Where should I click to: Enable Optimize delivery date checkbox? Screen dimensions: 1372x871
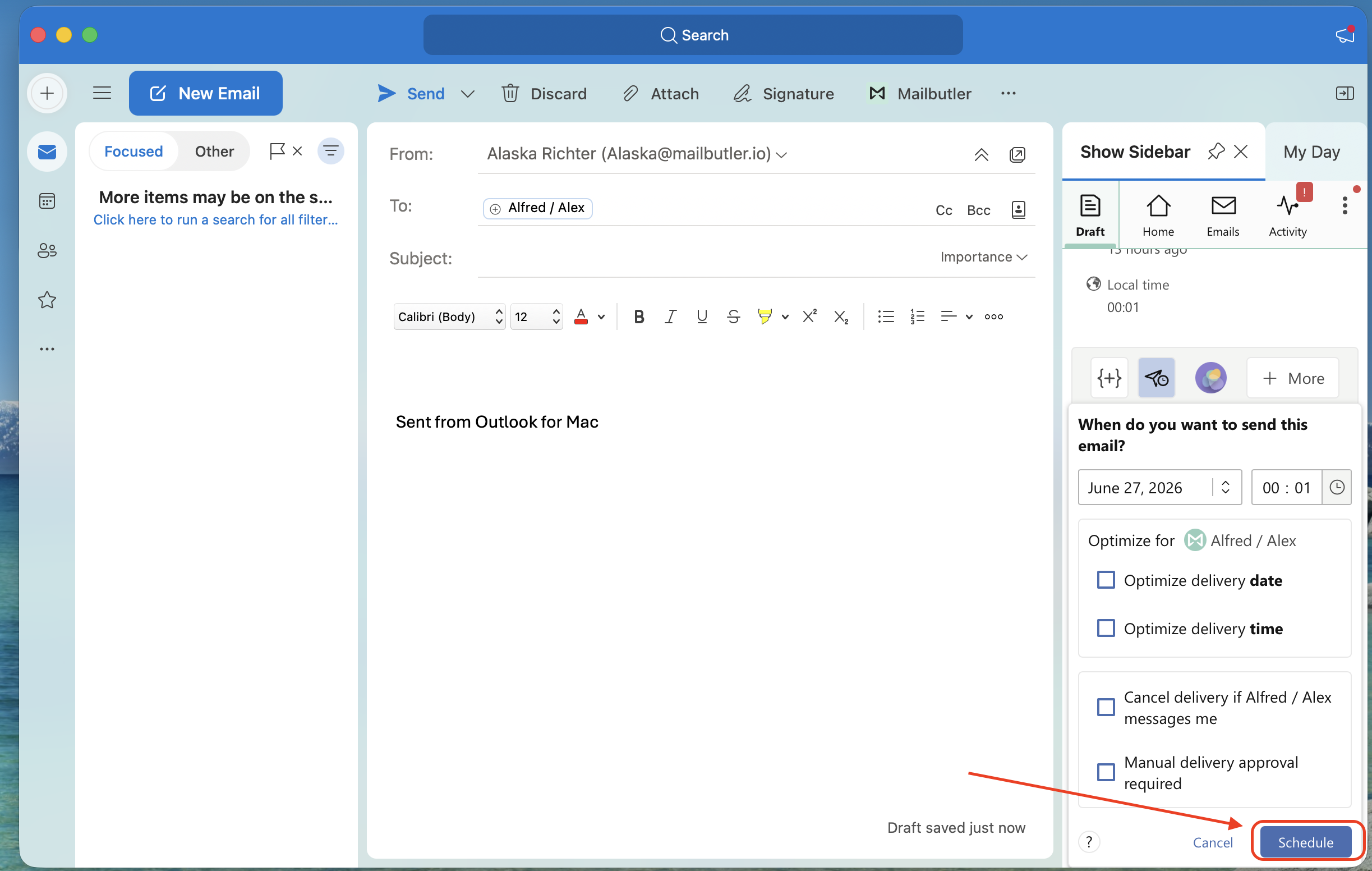[1106, 580]
